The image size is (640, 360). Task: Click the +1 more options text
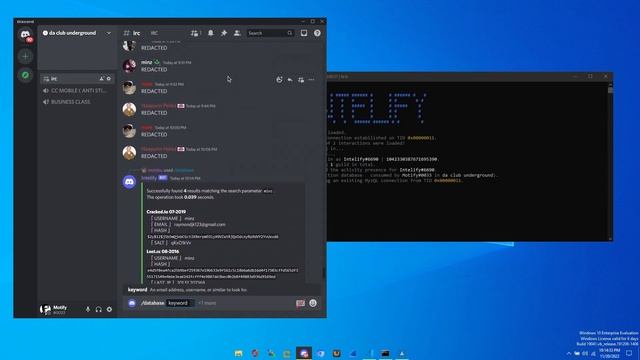click(x=207, y=303)
